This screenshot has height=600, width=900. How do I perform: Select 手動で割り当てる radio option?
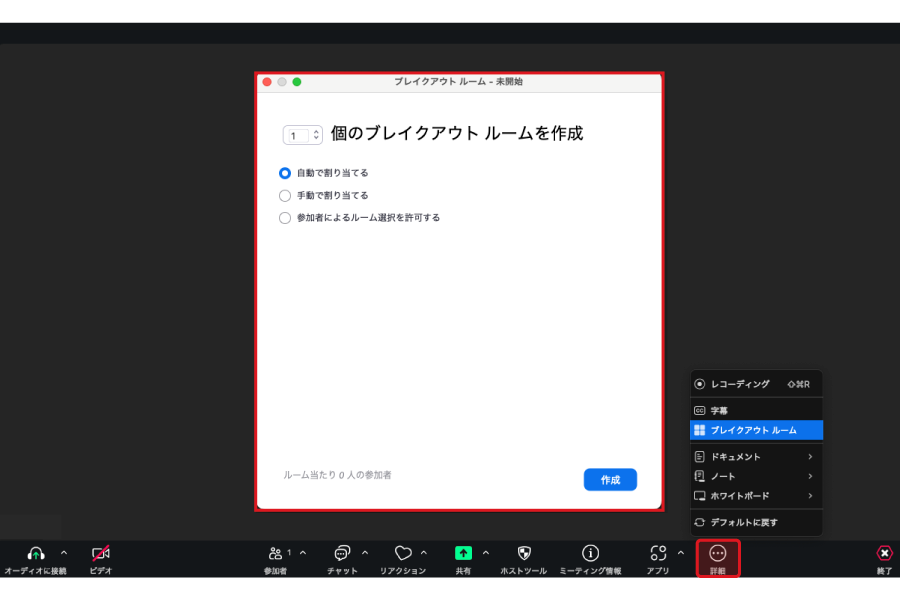[x=285, y=196]
